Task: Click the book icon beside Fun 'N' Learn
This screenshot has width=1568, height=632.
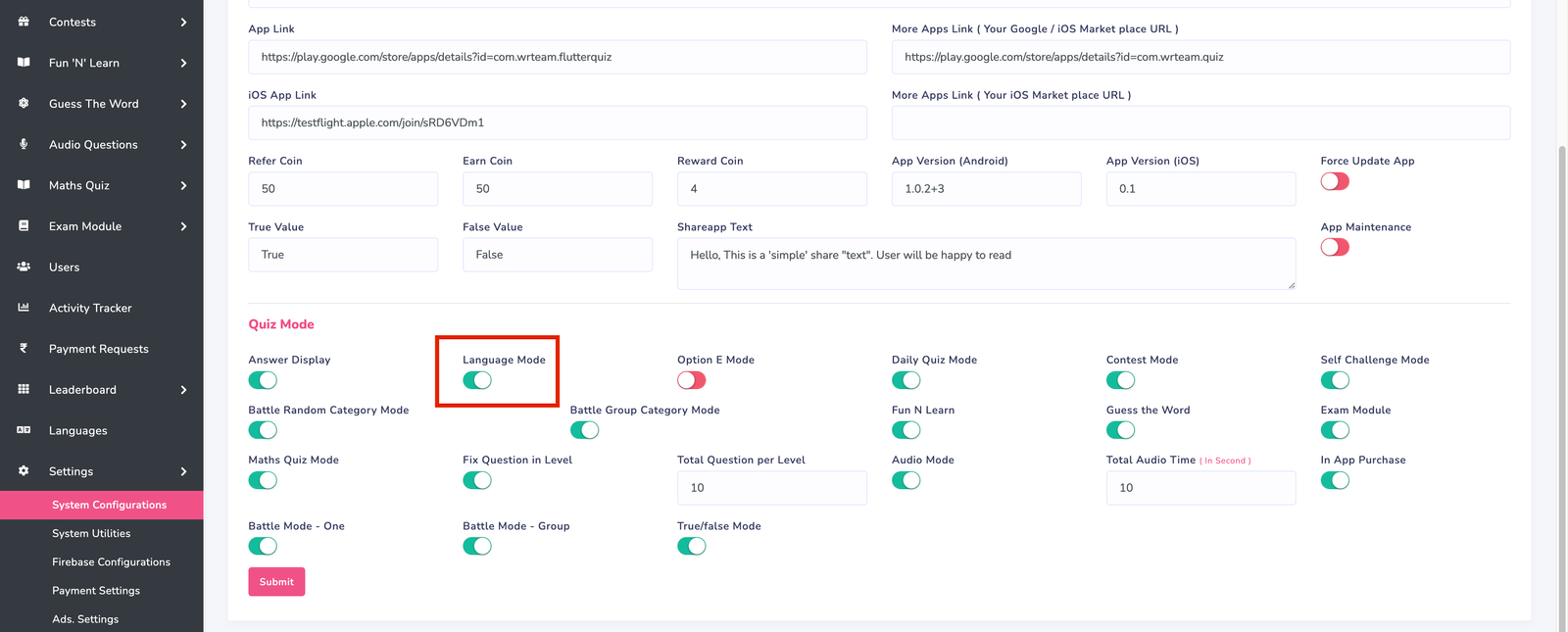Action: (24, 63)
